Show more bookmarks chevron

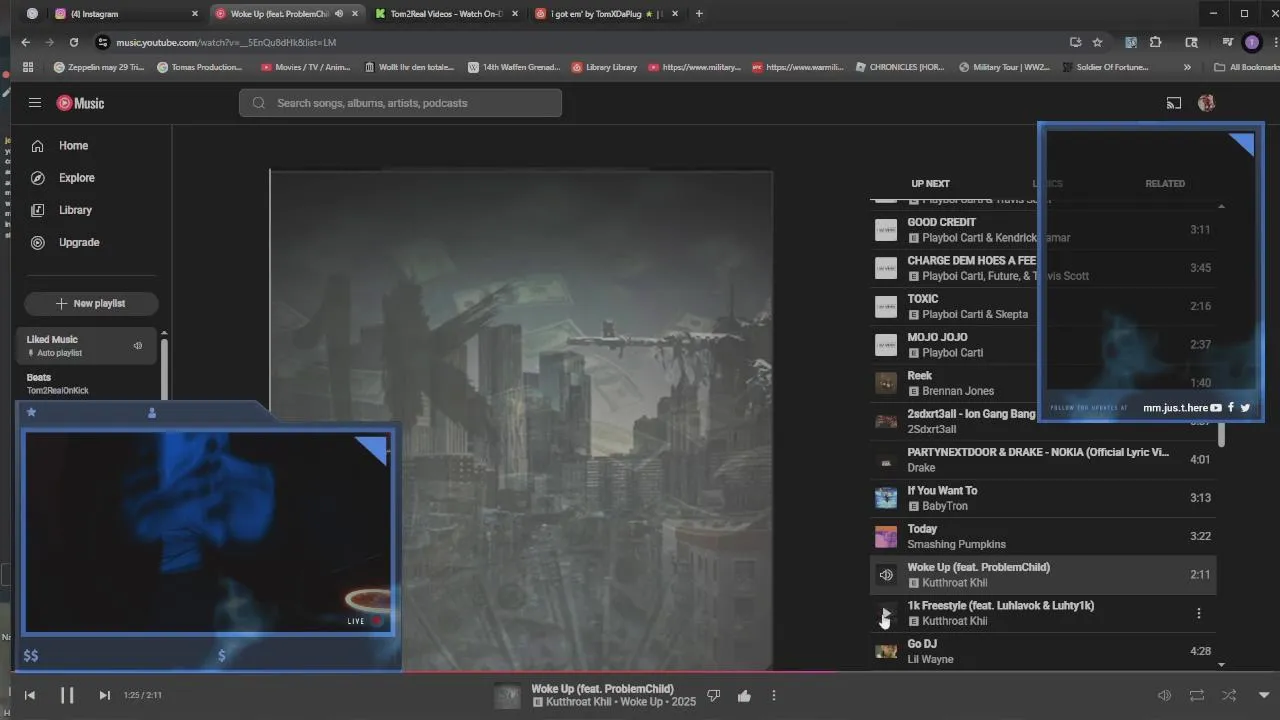(1187, 67)
